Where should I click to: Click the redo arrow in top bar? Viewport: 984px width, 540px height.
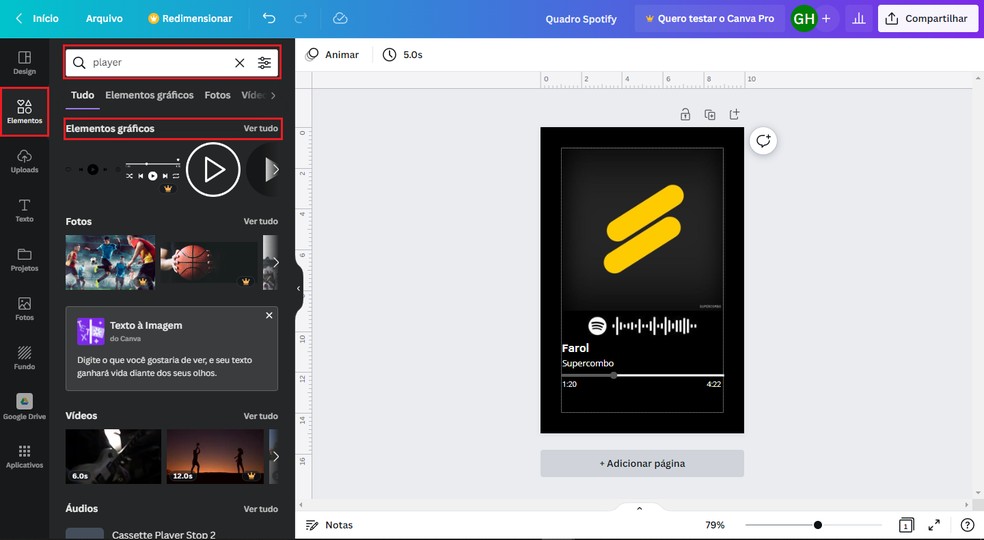click(301, 19)
